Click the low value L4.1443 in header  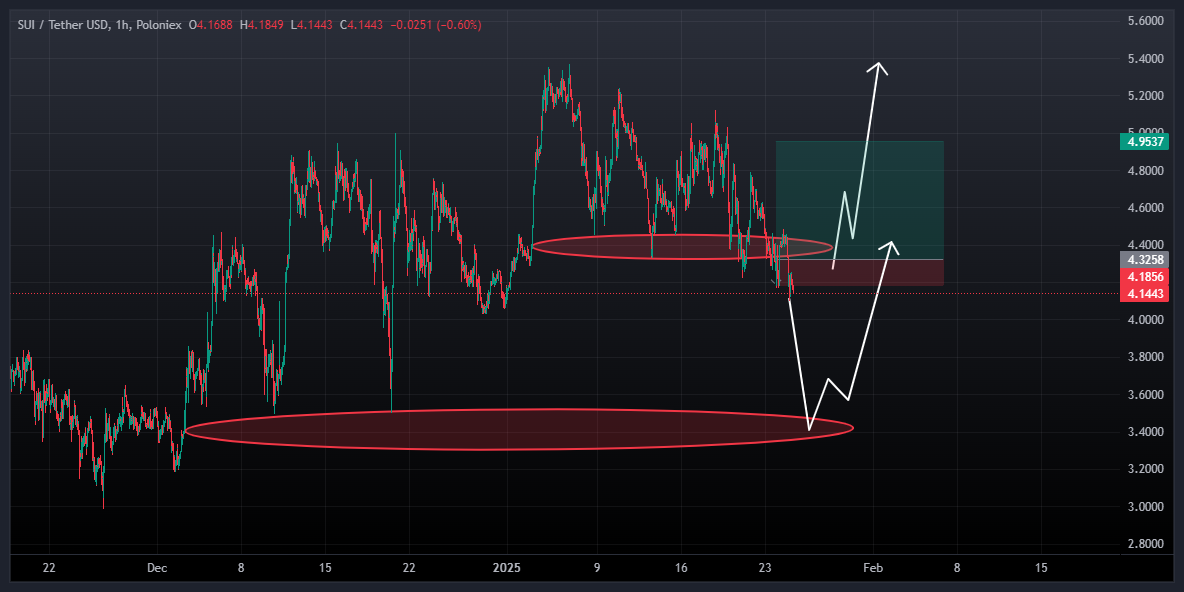coord(311,25)
